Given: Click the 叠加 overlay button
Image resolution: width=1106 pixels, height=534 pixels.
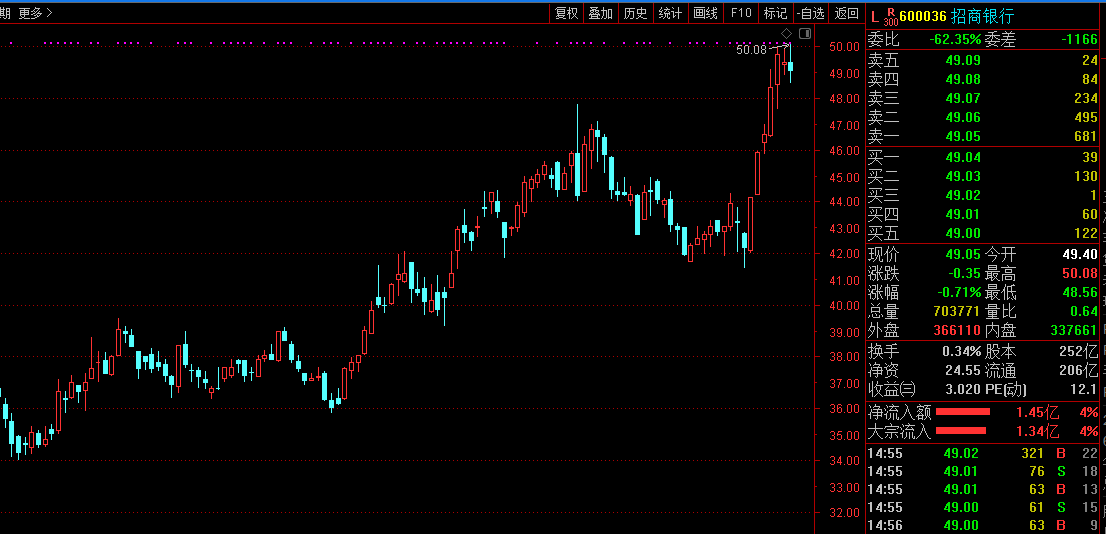Looking at the screenshot, I should click(x=601, y=13).
